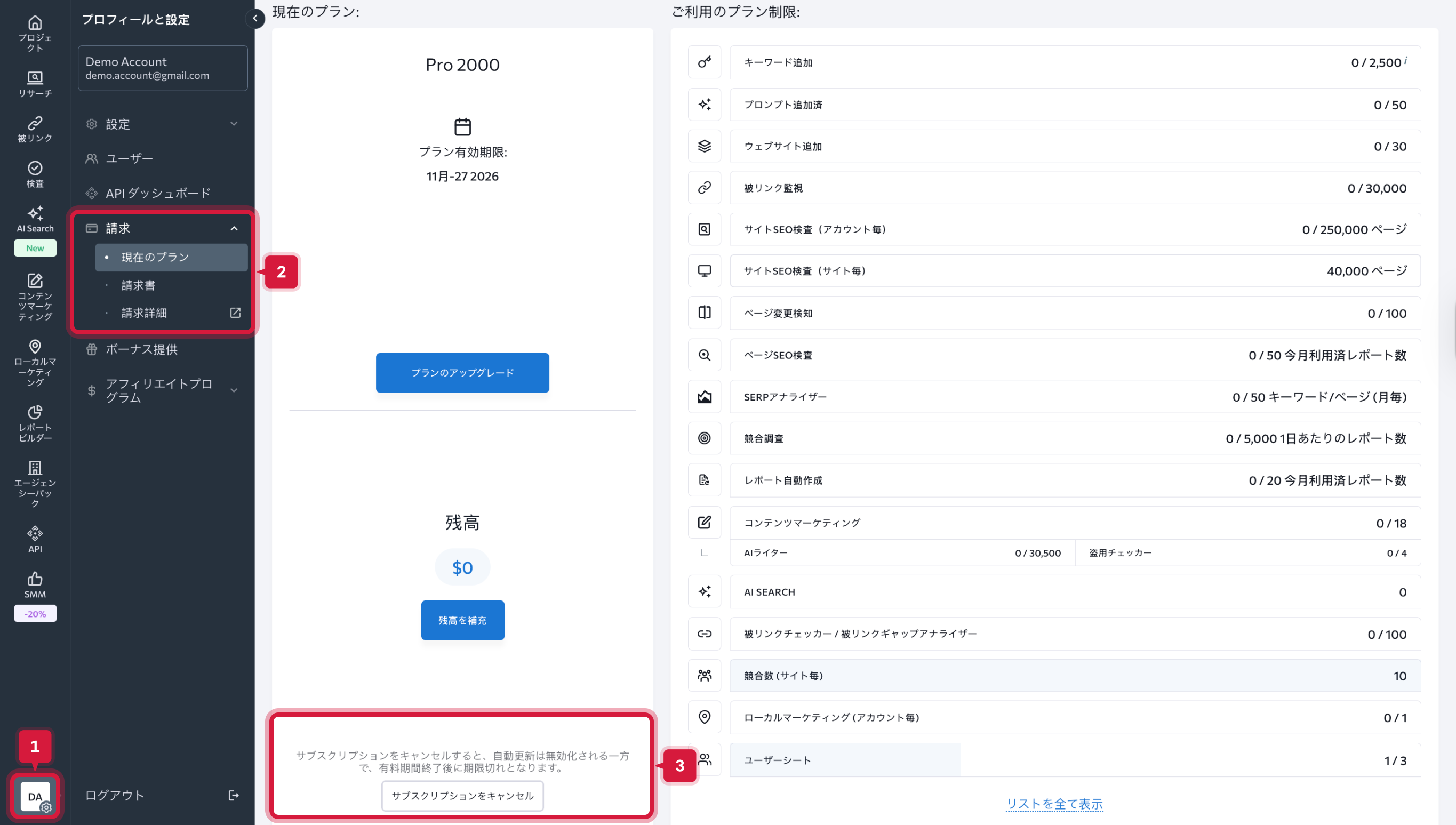This screenshot has width=1456, height=825.
Task: Select 請求書 submenu item
Action: coord(138,285)
